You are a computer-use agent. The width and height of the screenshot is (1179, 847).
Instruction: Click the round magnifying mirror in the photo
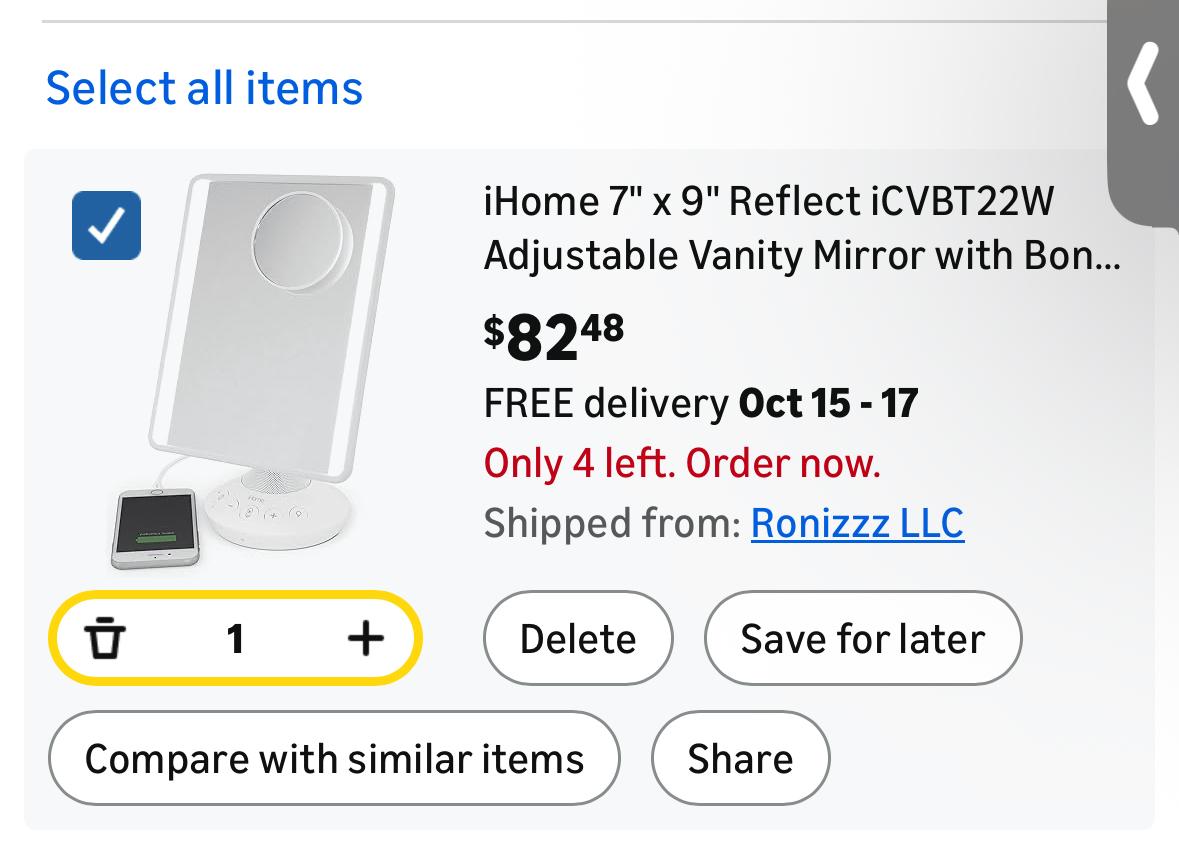click(x=302, y=242)
